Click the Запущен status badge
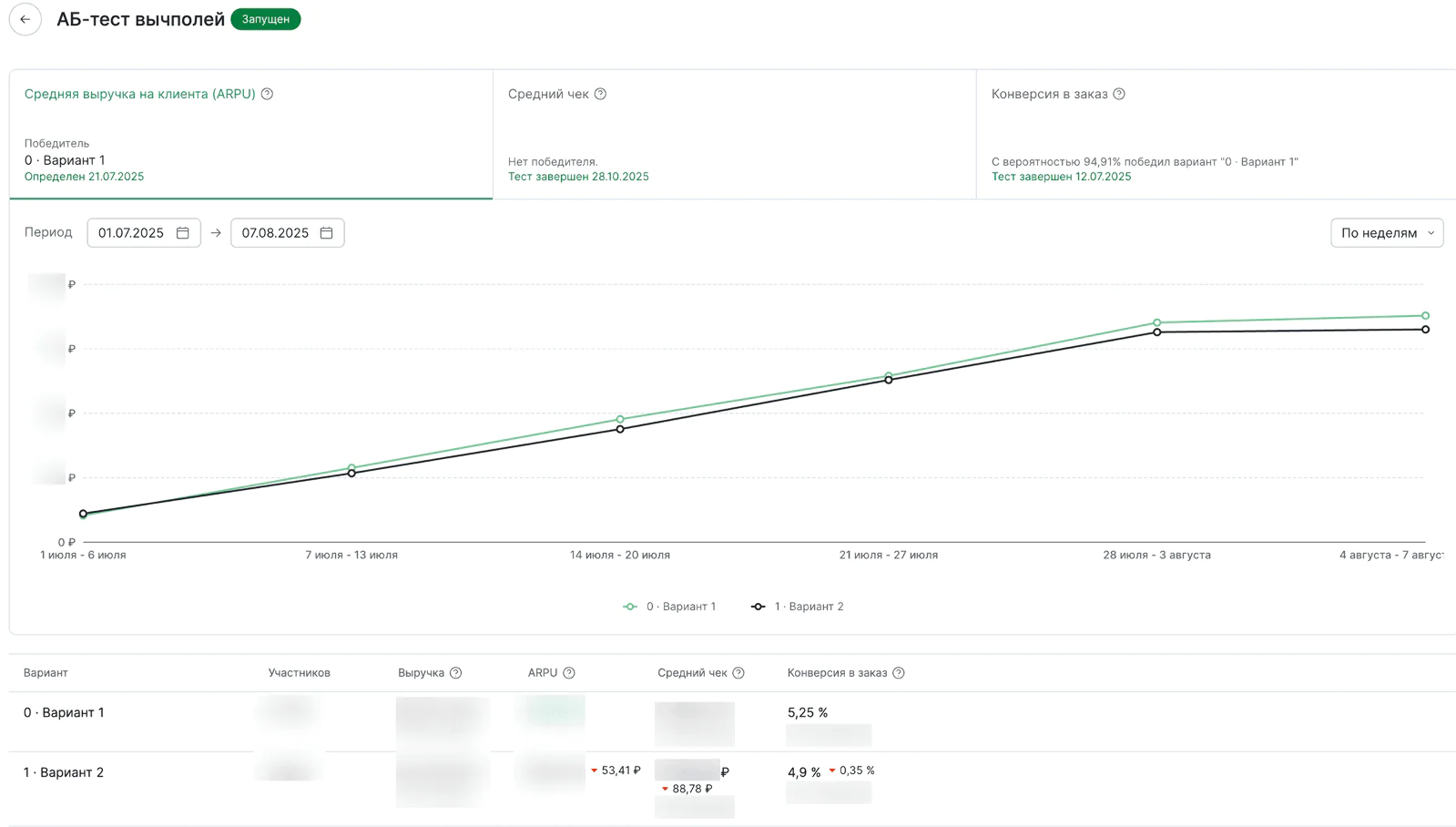The image size is (1456, 827). tap(266, 19)
